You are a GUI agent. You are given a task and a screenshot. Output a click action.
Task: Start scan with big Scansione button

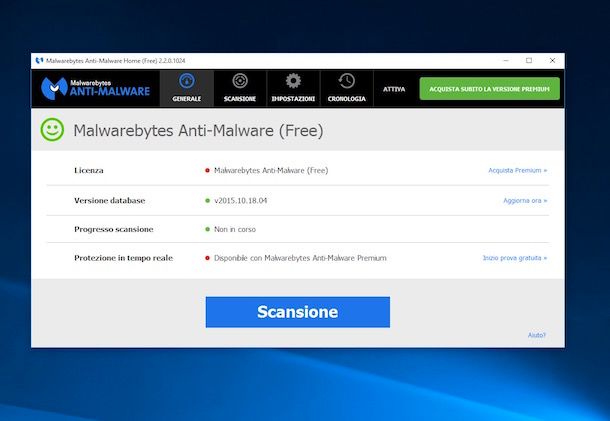tap(298, 312)
